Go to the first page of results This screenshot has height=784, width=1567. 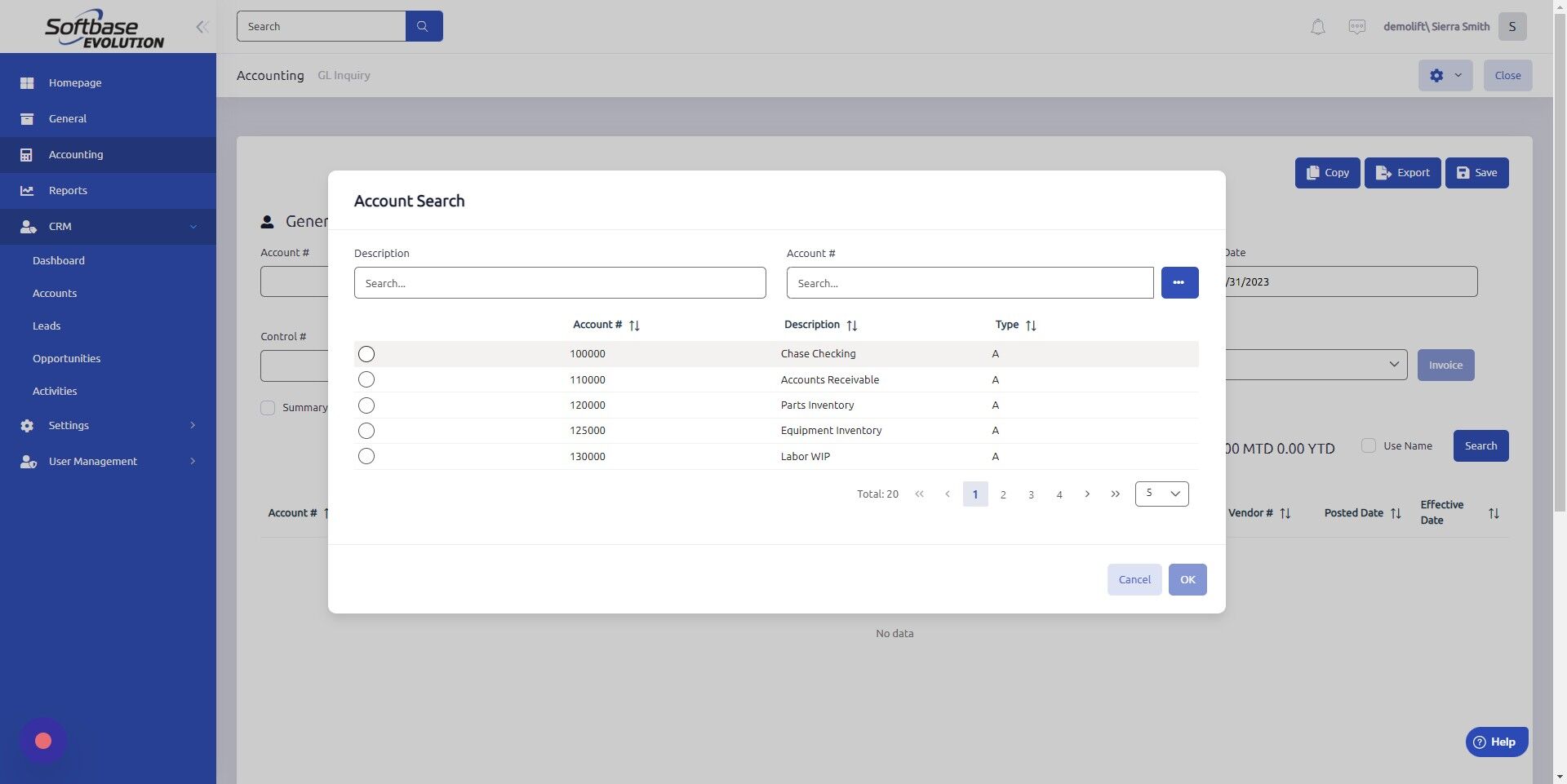[920, 494]
